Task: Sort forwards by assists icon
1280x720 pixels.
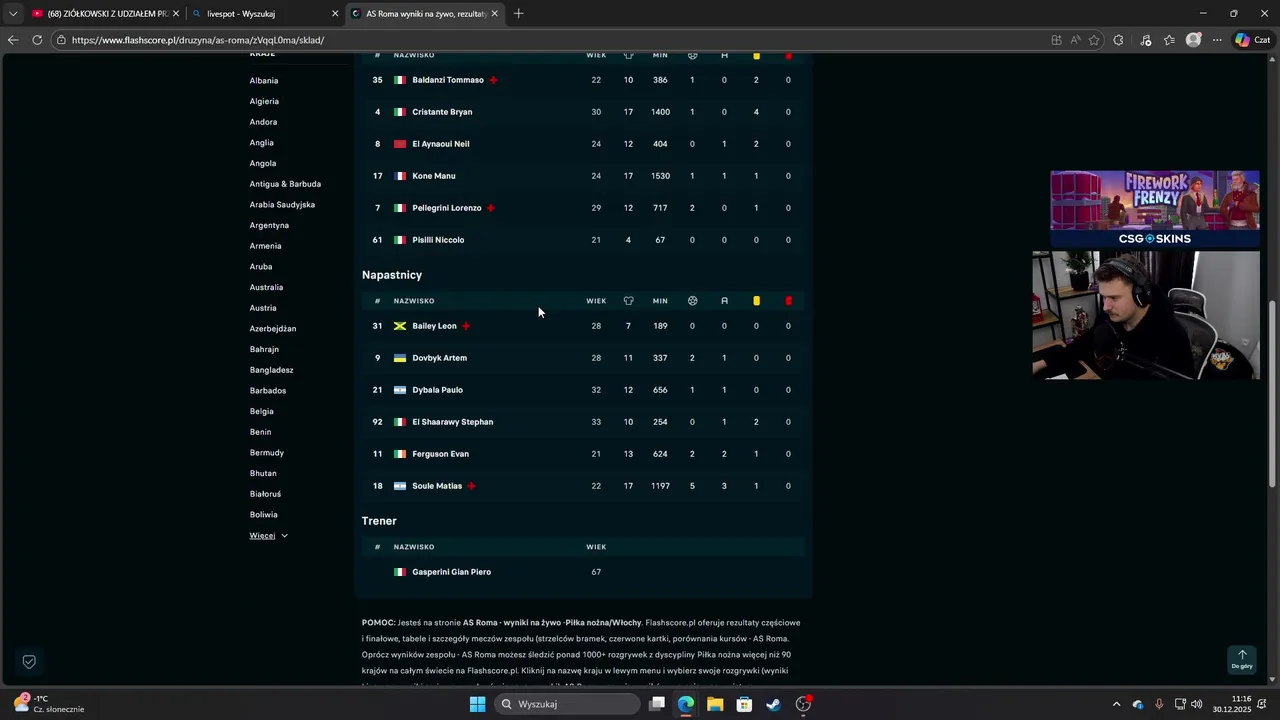Action: (x=724, y=301)
